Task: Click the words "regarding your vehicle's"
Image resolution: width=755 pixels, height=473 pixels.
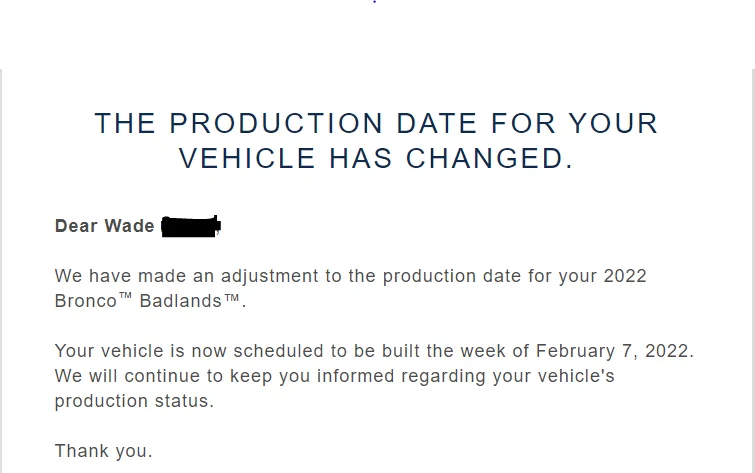Action: [508, 376]
